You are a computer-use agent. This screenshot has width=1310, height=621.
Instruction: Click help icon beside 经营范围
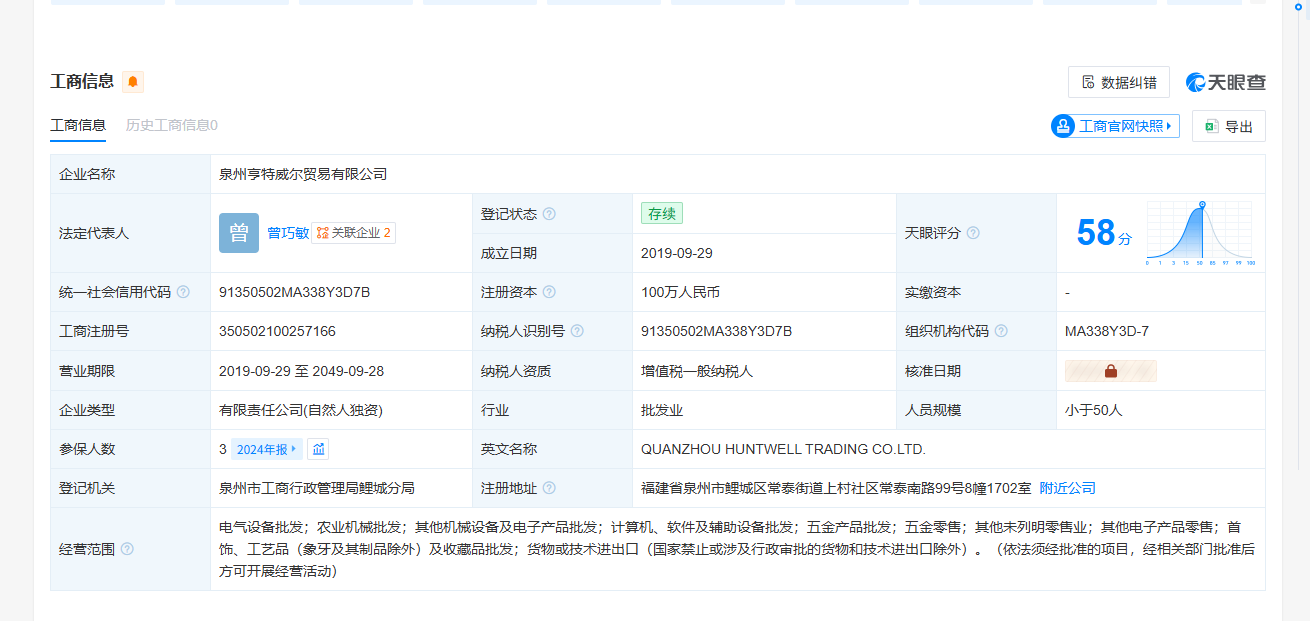tap(127, 549)
